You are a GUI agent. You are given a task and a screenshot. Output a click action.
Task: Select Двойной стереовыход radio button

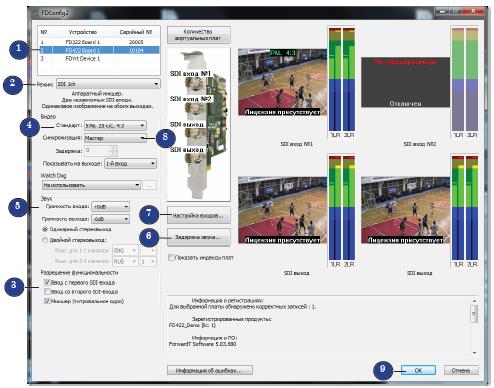click(x=45, y=240)
